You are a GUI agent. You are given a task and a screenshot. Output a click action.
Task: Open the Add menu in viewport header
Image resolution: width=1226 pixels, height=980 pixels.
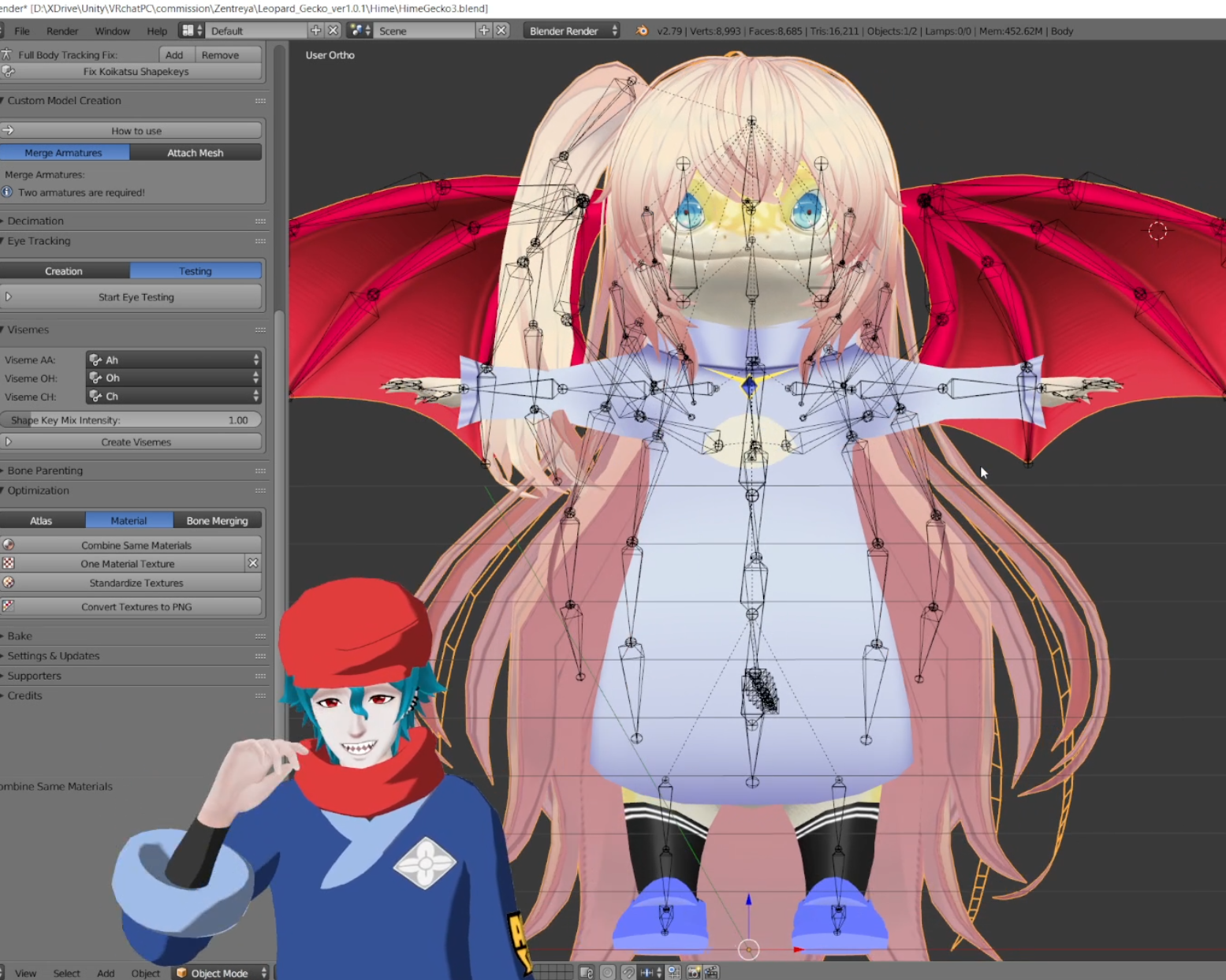coord(106,973)
